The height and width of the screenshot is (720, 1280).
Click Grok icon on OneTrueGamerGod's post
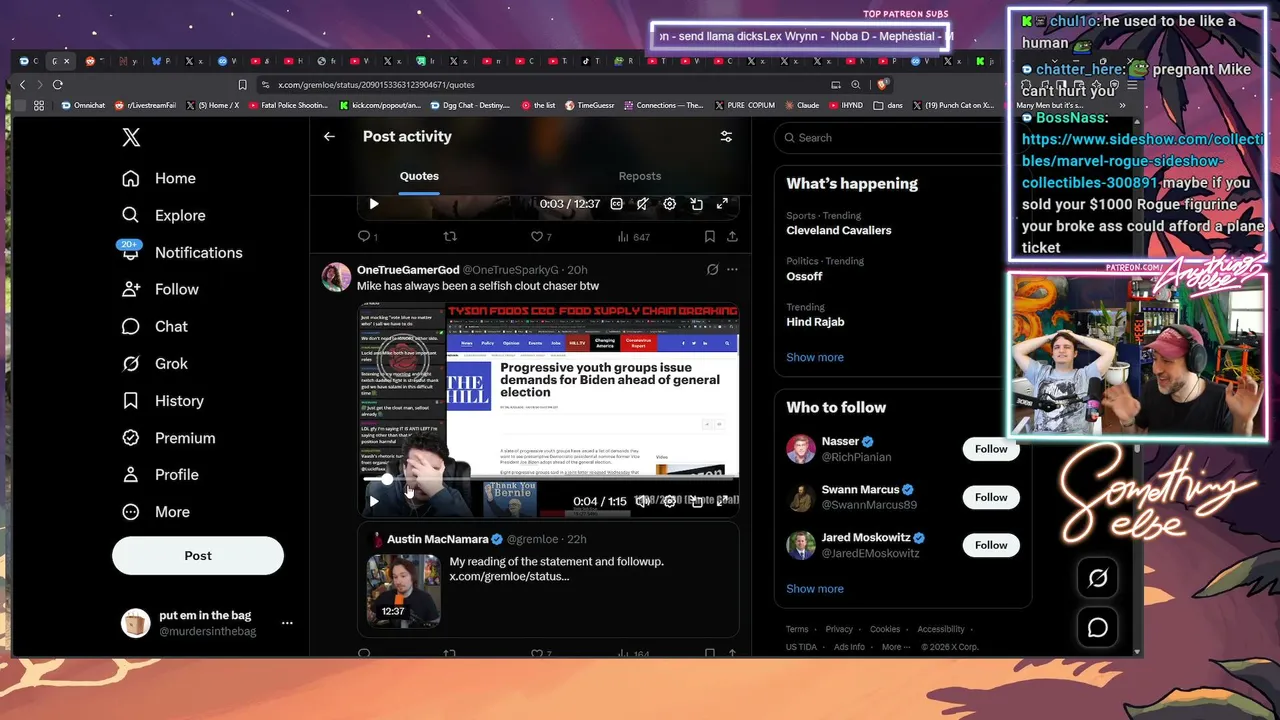click(x=712, y=270)
